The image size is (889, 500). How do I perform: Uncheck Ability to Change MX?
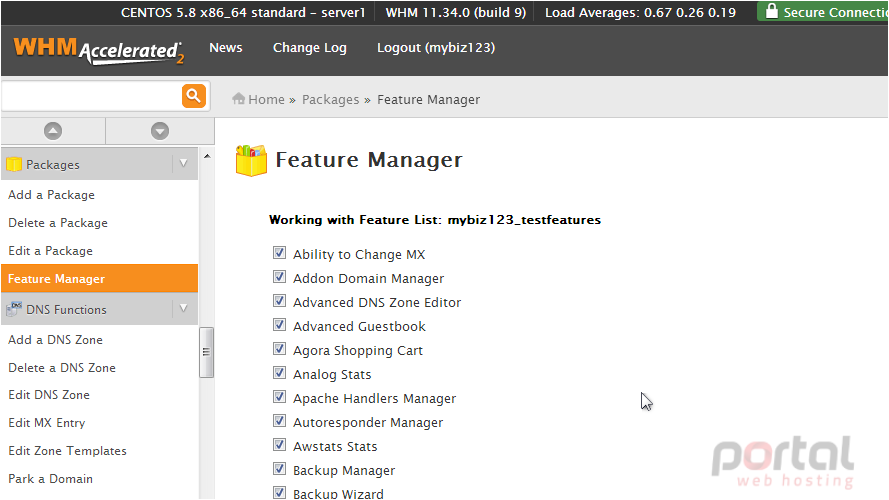coord(279,252)
